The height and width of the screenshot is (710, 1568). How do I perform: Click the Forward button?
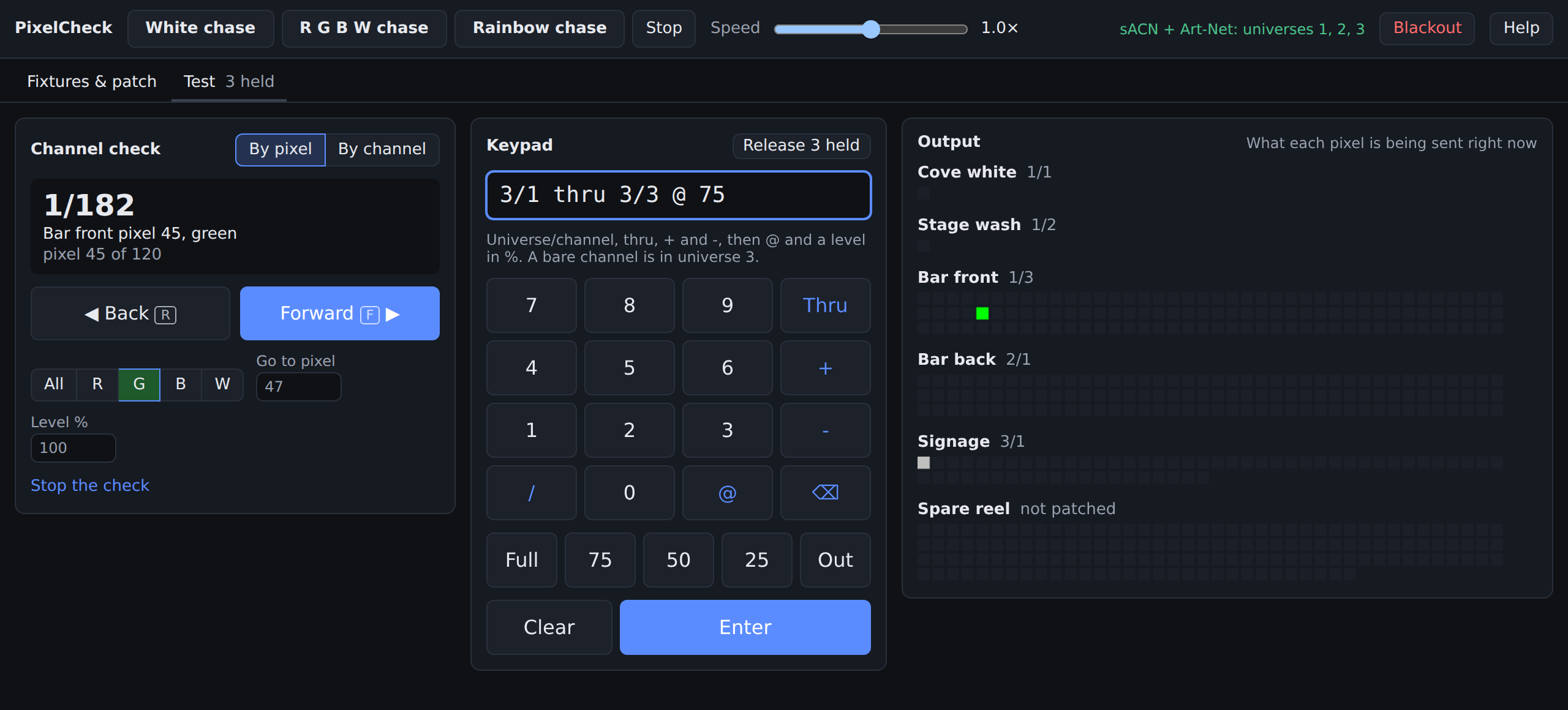(x=340, y=313)
